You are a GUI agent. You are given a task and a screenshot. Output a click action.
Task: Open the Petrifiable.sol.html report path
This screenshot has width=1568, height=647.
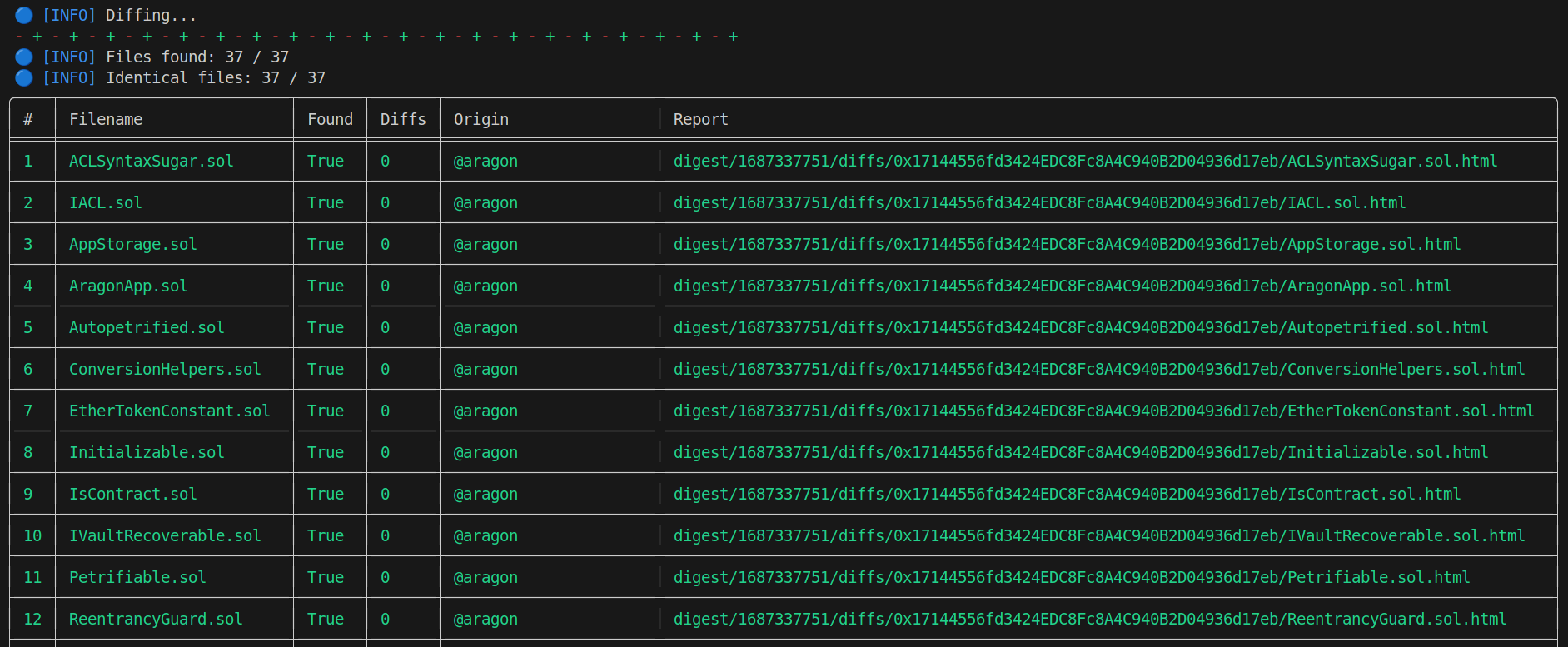point(1072,577)
